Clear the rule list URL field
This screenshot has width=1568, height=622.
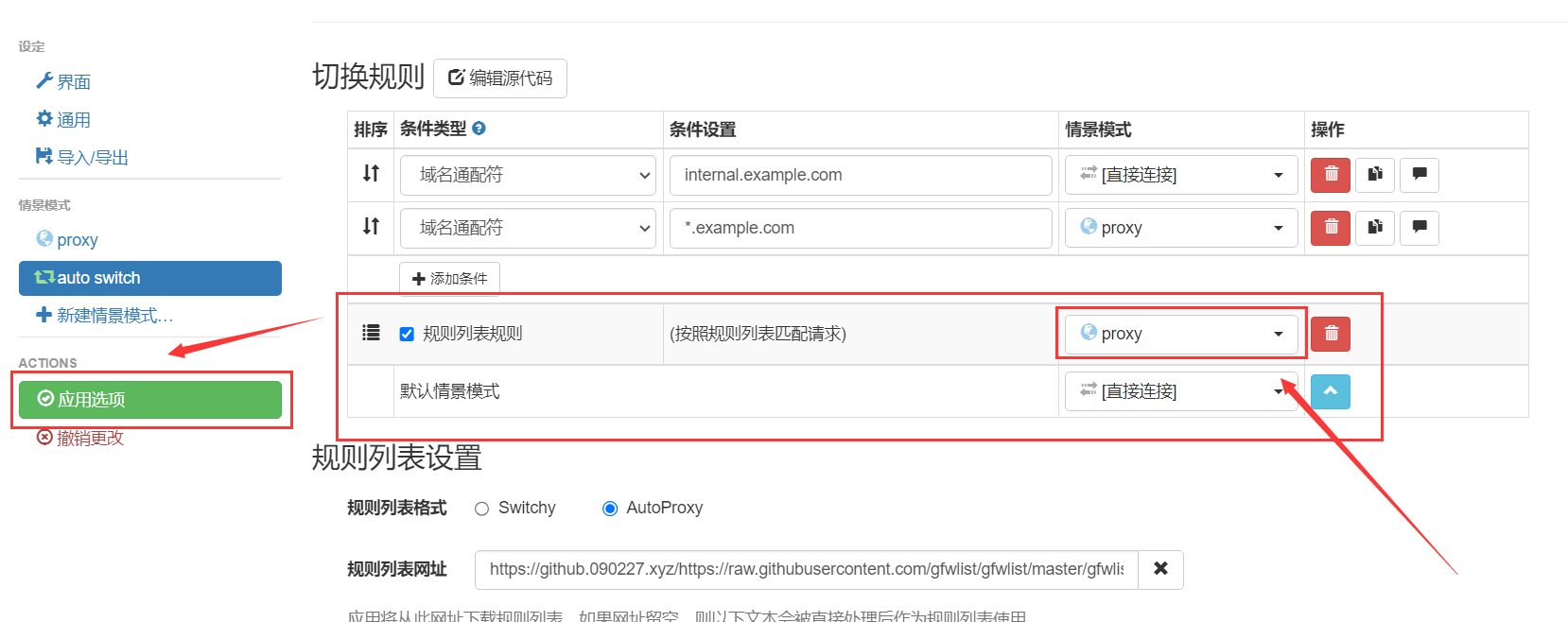click(x=1160, y=569)
